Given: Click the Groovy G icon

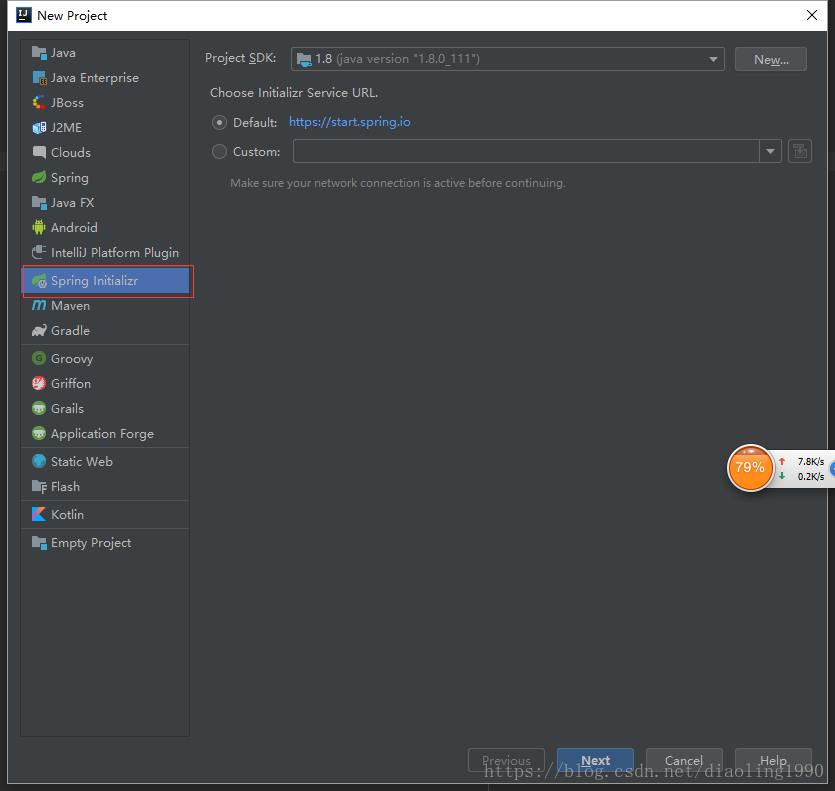Looking at the screenshot, I should [39, 358].
